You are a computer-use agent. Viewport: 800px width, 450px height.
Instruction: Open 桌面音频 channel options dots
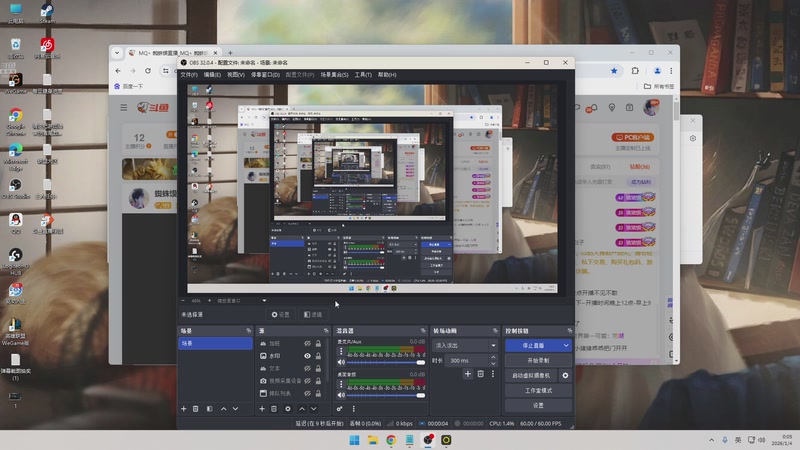341,384
